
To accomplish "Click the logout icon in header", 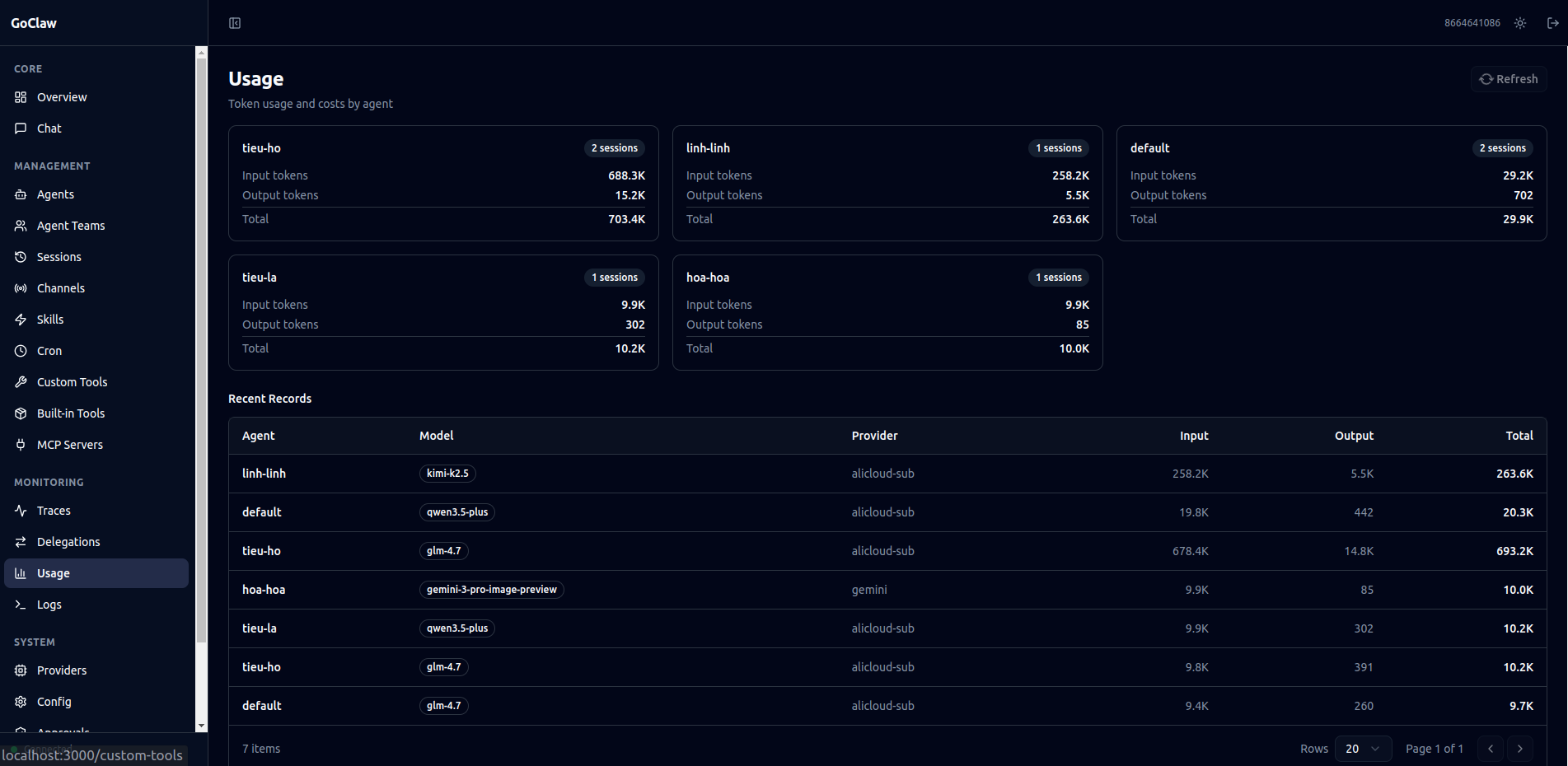I will click(x=1552, y=23).
